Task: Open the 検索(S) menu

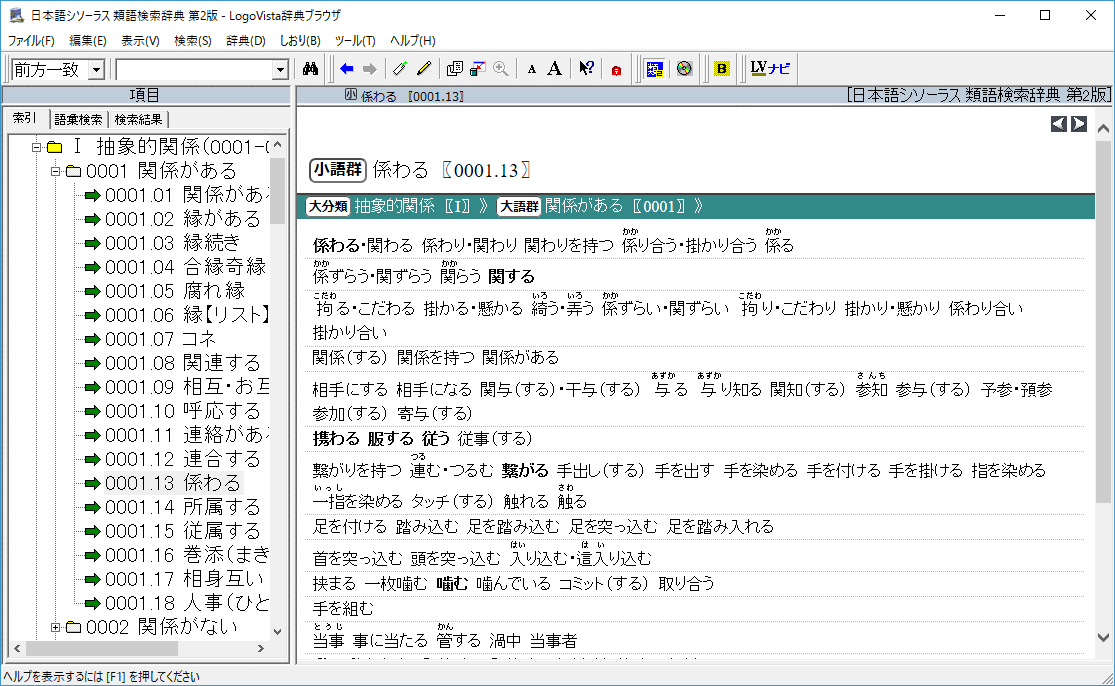Action: (192, 41)
